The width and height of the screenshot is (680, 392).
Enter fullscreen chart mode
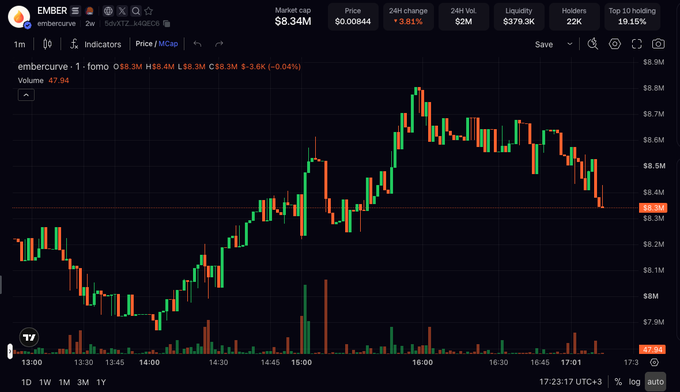pos(636,44)
